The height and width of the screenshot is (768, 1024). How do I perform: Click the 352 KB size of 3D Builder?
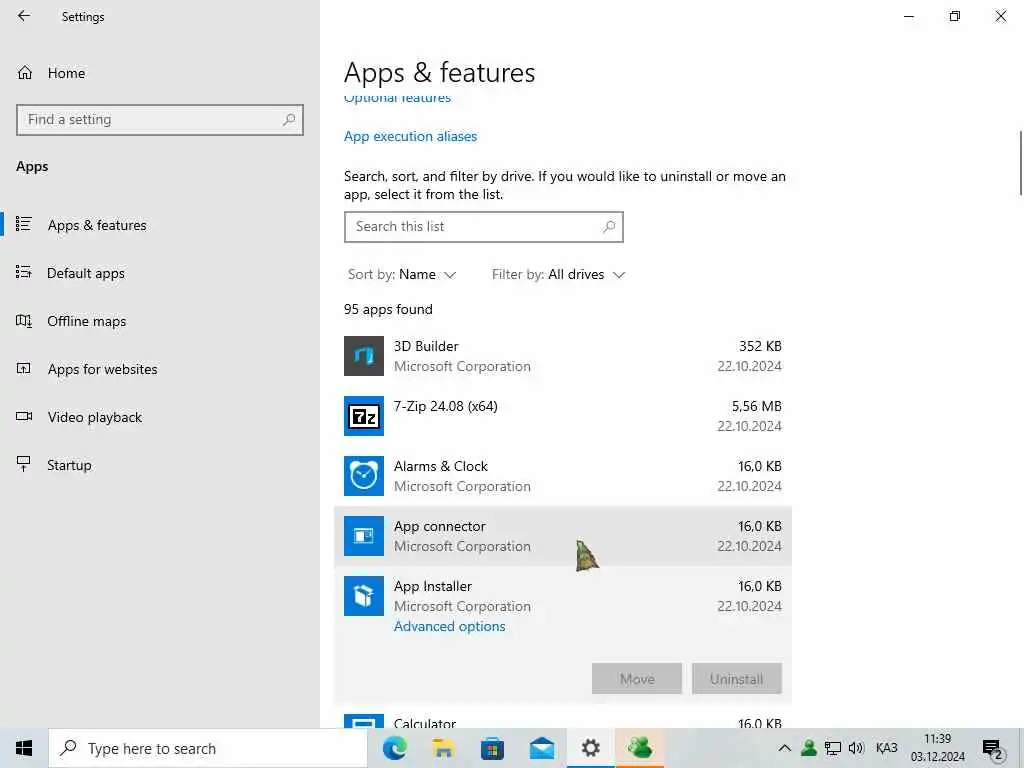click(x=760, y=346)
